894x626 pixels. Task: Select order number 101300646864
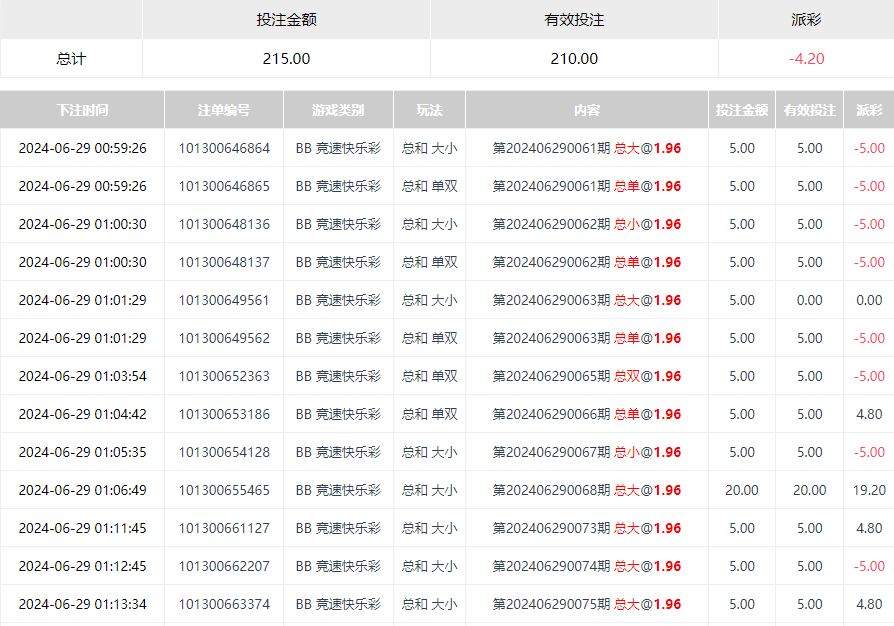pos(224,148)
